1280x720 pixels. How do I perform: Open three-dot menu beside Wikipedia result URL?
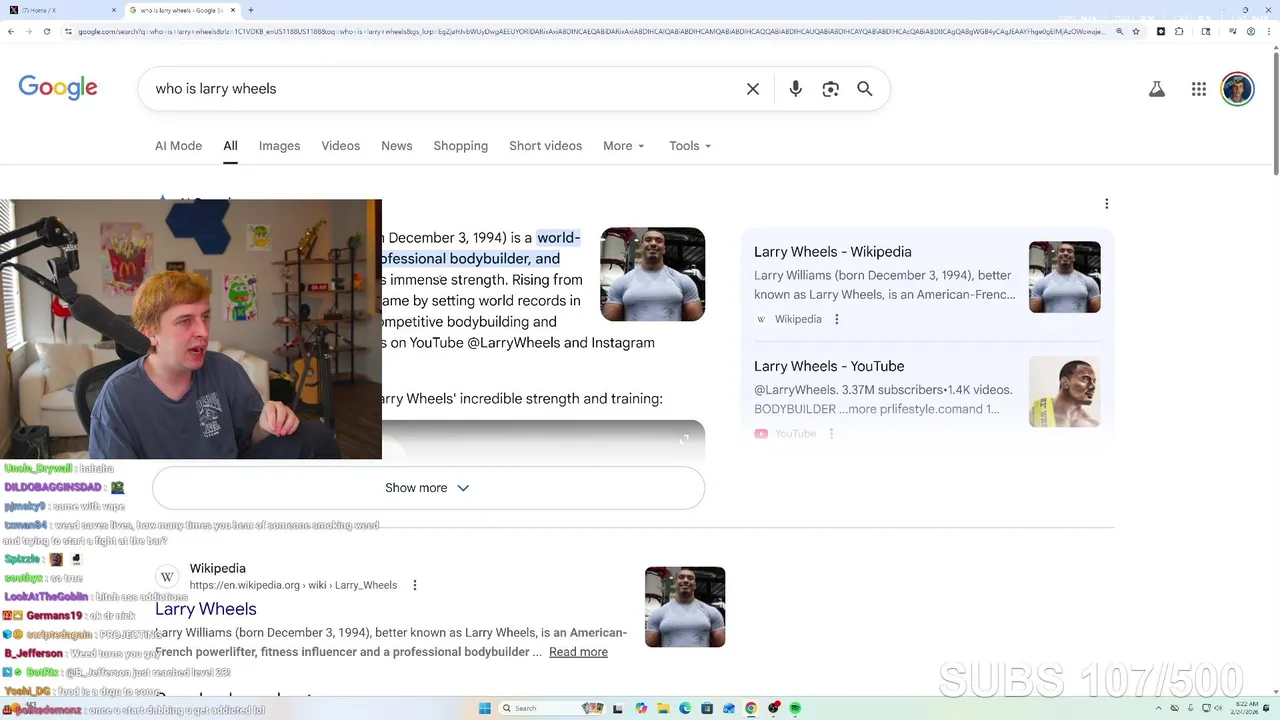(x=415, y=585)
